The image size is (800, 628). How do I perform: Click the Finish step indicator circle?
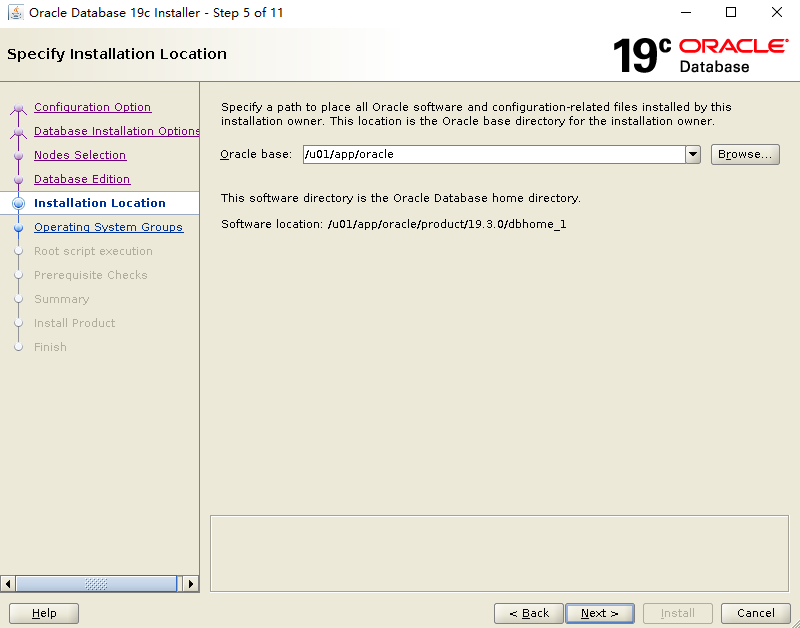pyautogui.click(x=20, y=347)
